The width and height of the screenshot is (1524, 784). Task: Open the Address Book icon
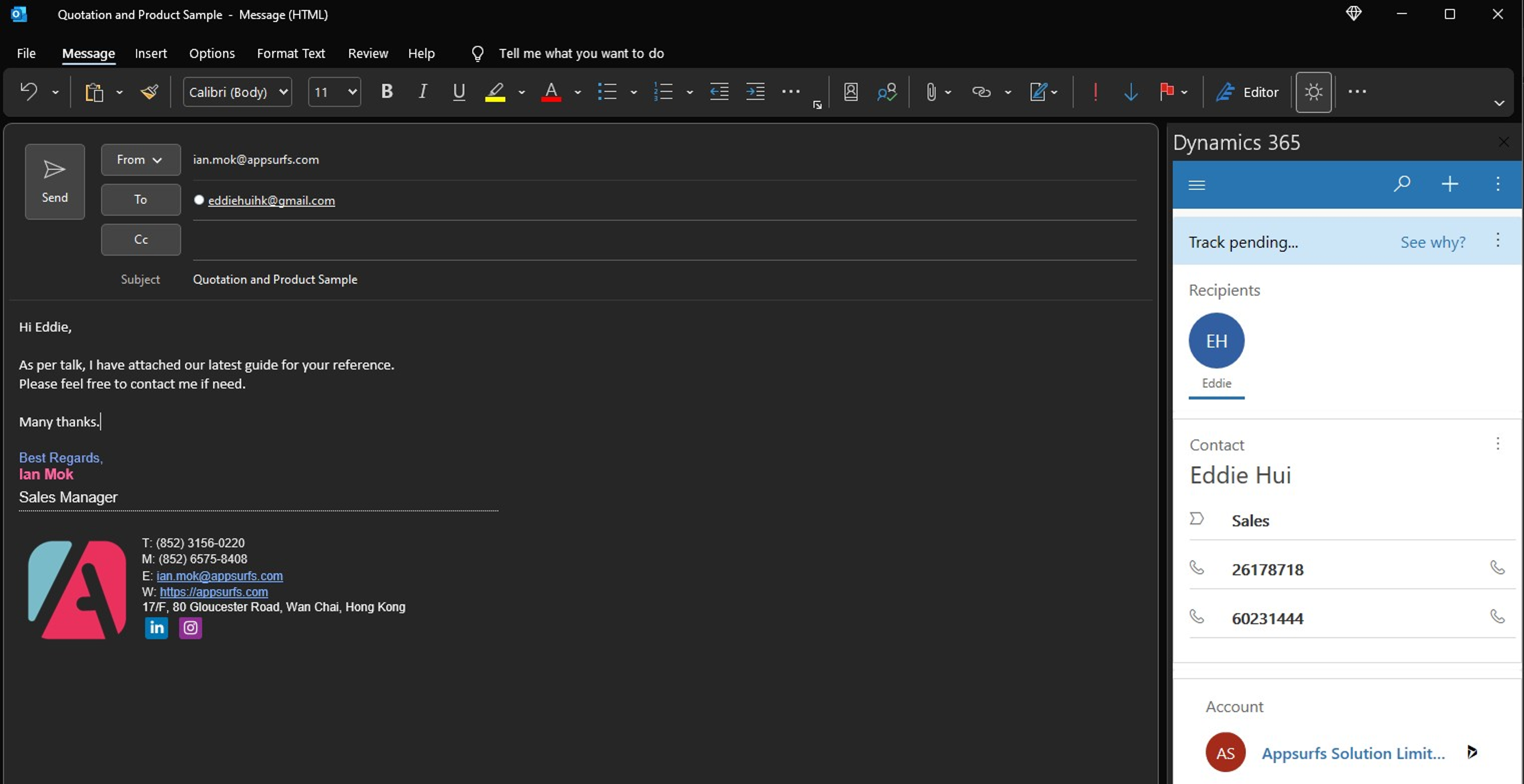(x=851, y=92)
